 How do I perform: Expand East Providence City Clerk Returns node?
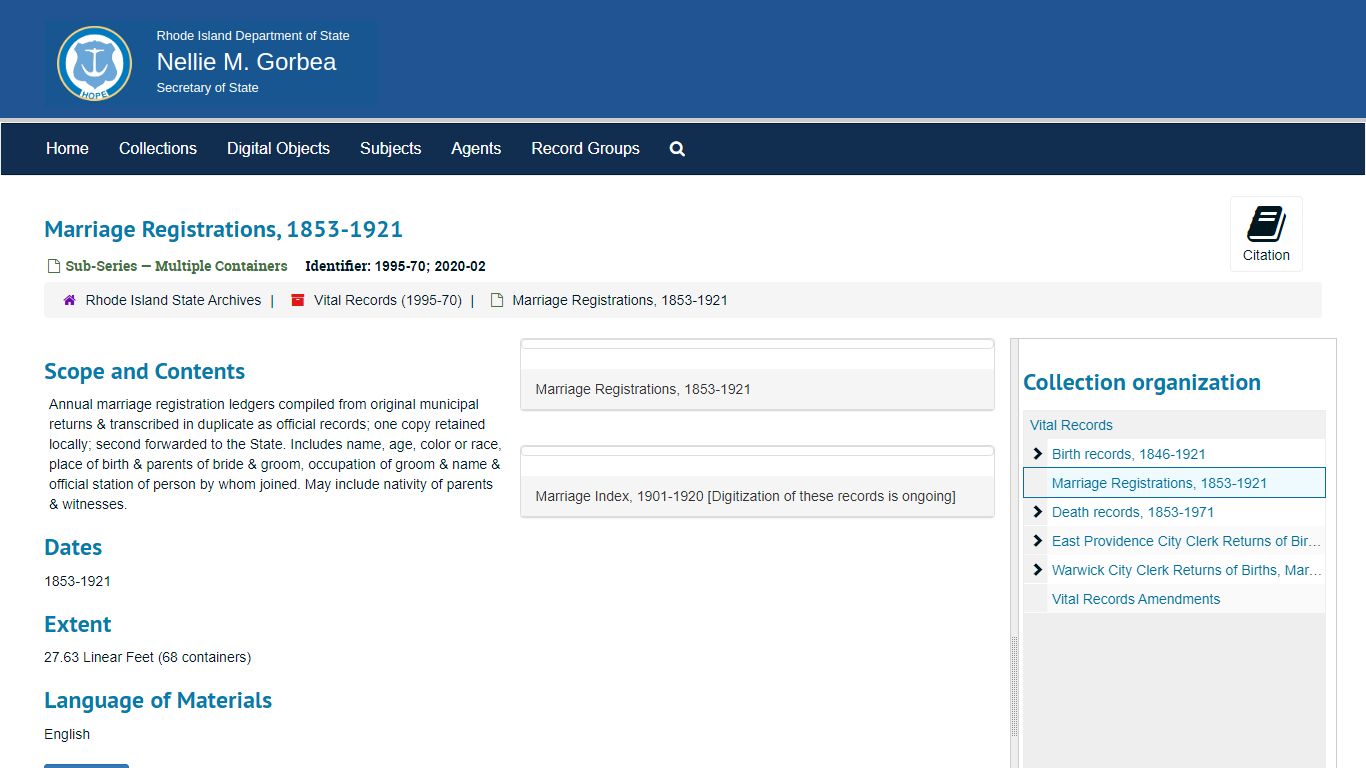click(x=1037, y=541)
